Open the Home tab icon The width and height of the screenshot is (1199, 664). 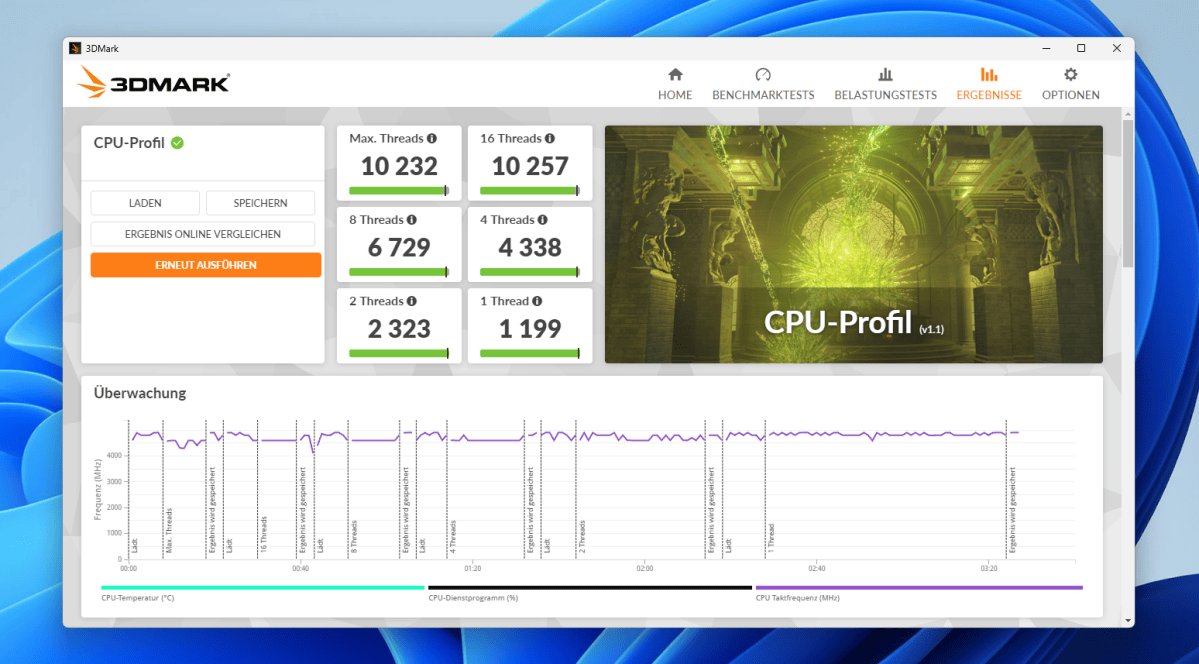tap(674, 74)
